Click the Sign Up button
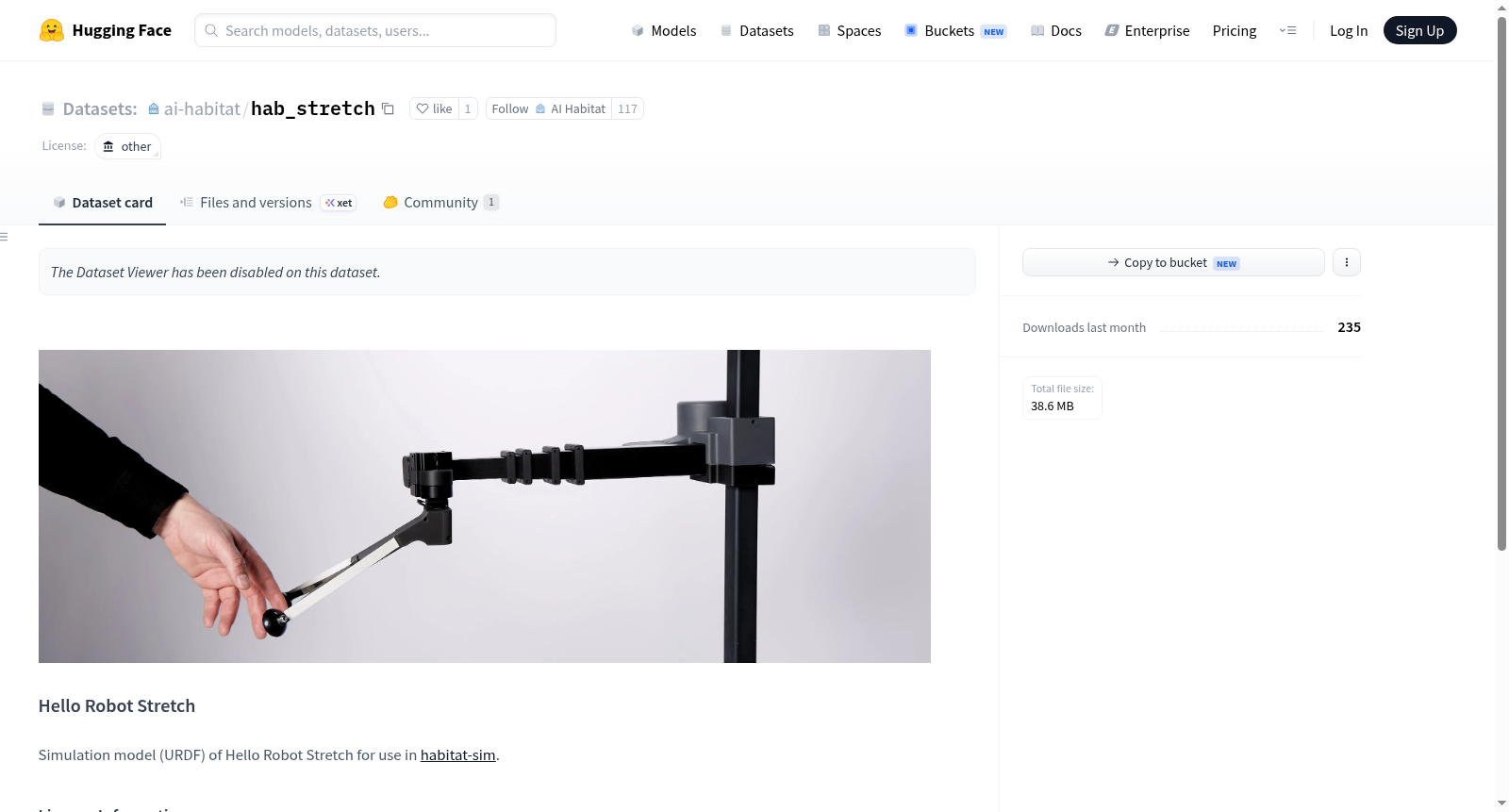 [1419, 30]
